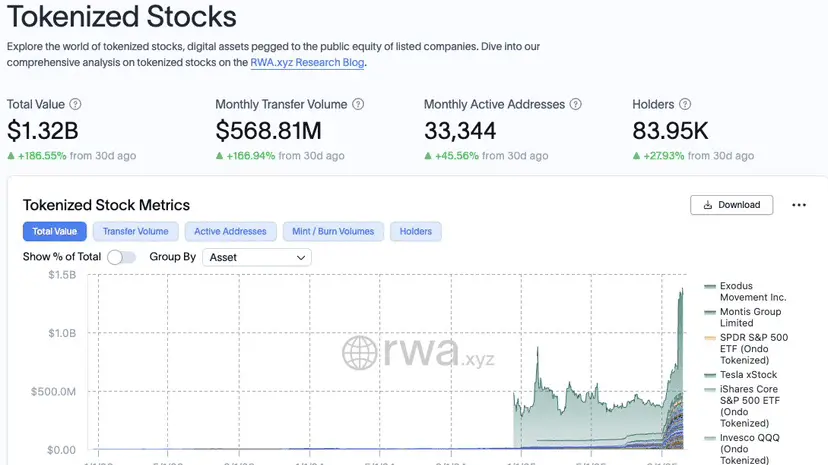Screen dimensions: 828x465
Task: Open the Monthly Transfer Volume help icon
Action: pos(358,104)
